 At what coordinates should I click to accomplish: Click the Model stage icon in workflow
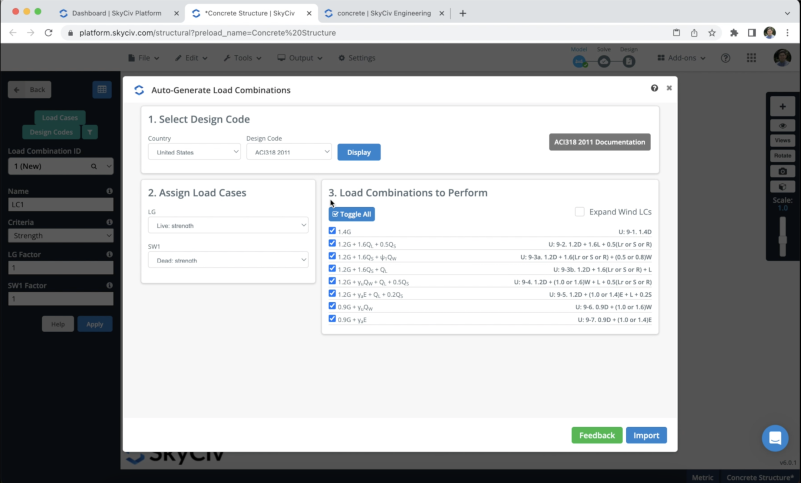tap(579, 61)
